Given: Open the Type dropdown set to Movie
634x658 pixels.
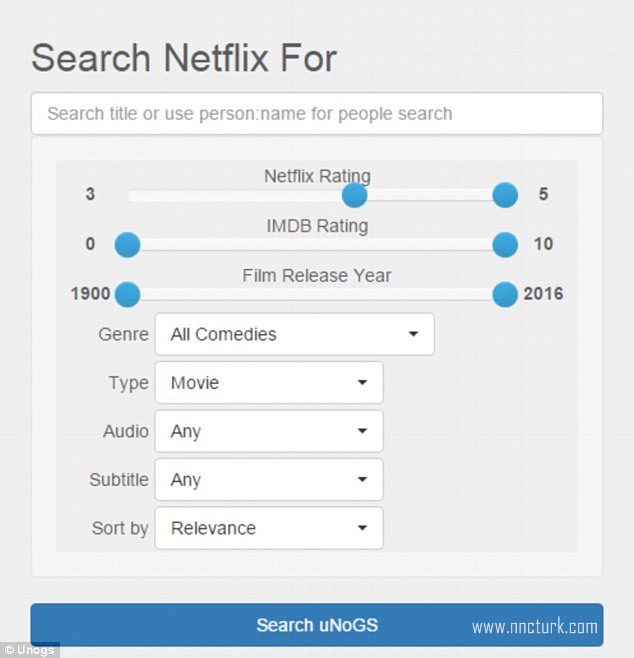Looking at the screenshot, I should point(269,383).
